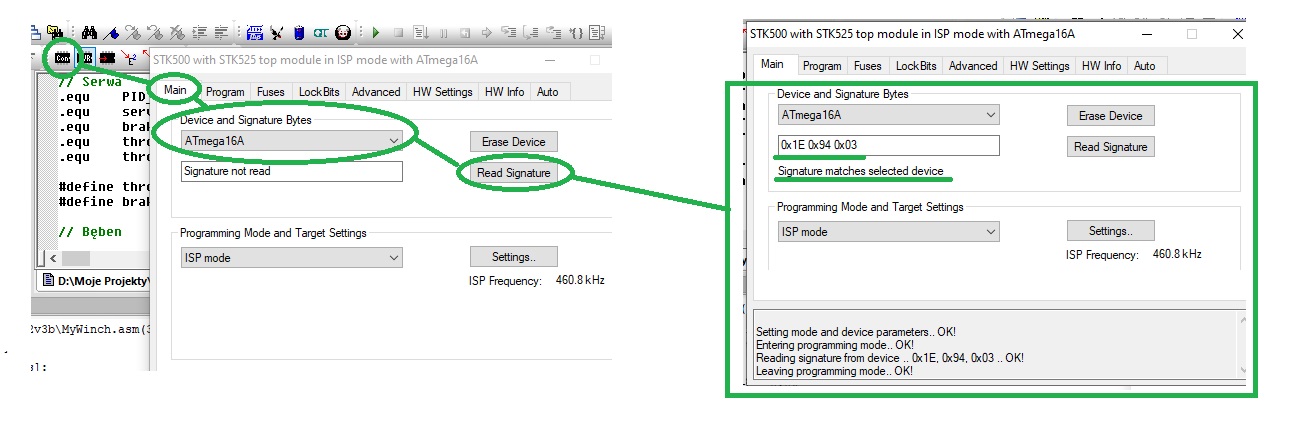Image resolution: width=1312 pixels, height=434 pixels.
Task: Click Erase Device button in right dialog
Action: click(1111, 116)
